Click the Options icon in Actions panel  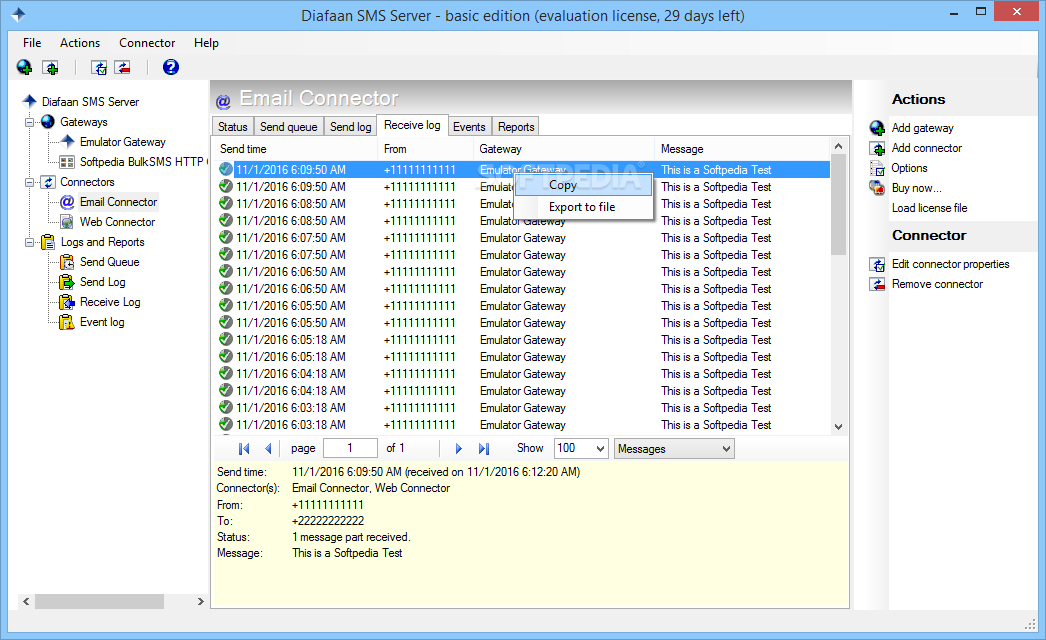click(x=877, y=168)
